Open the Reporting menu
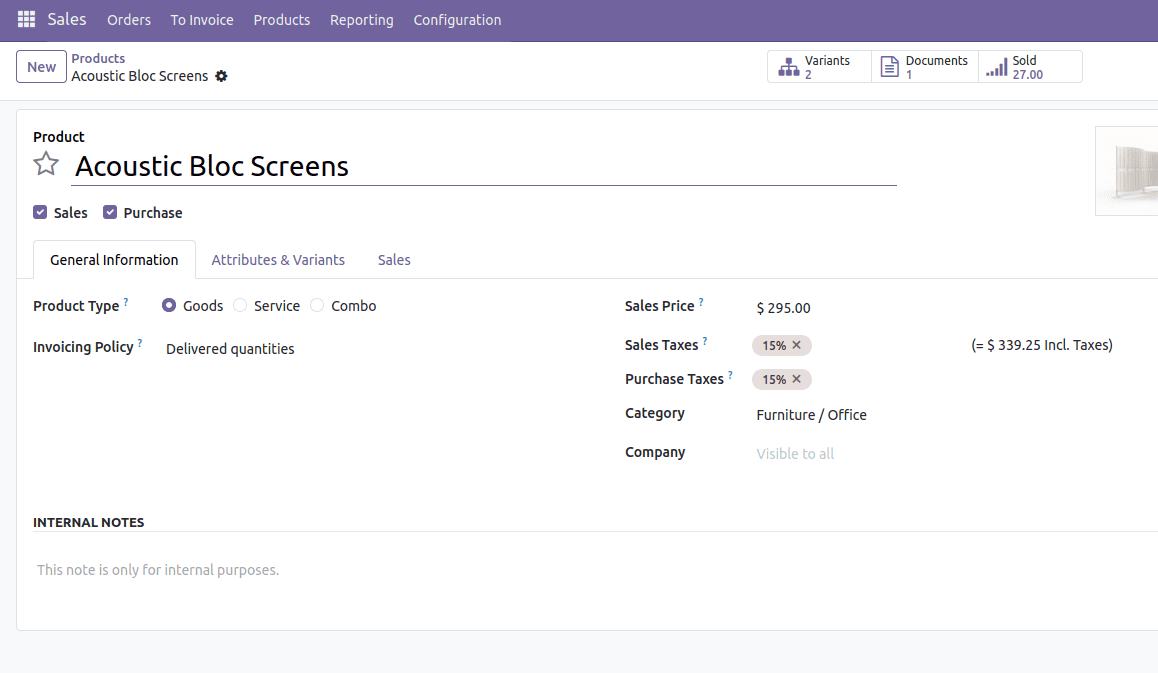Viewport: 1158px width, 673px height. 361,20
